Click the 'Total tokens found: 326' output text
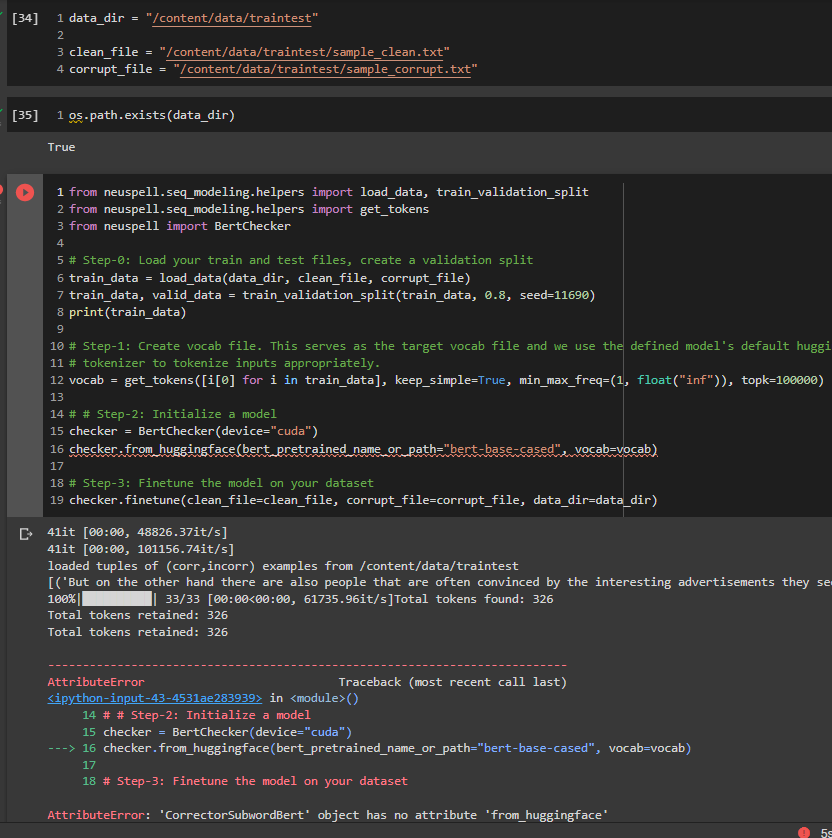 [474, 599]
